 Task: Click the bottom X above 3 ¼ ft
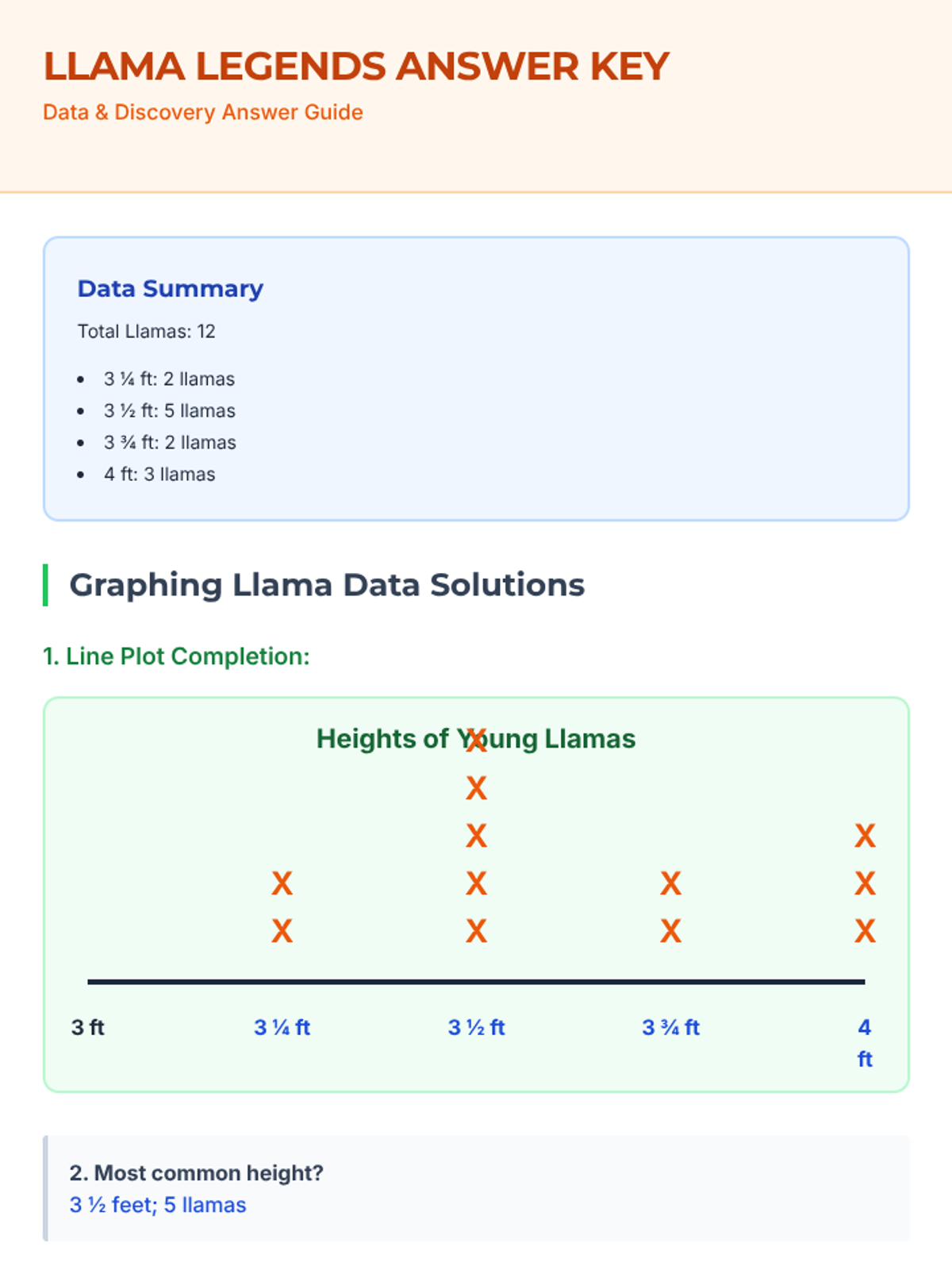click(x=282, y=931)
